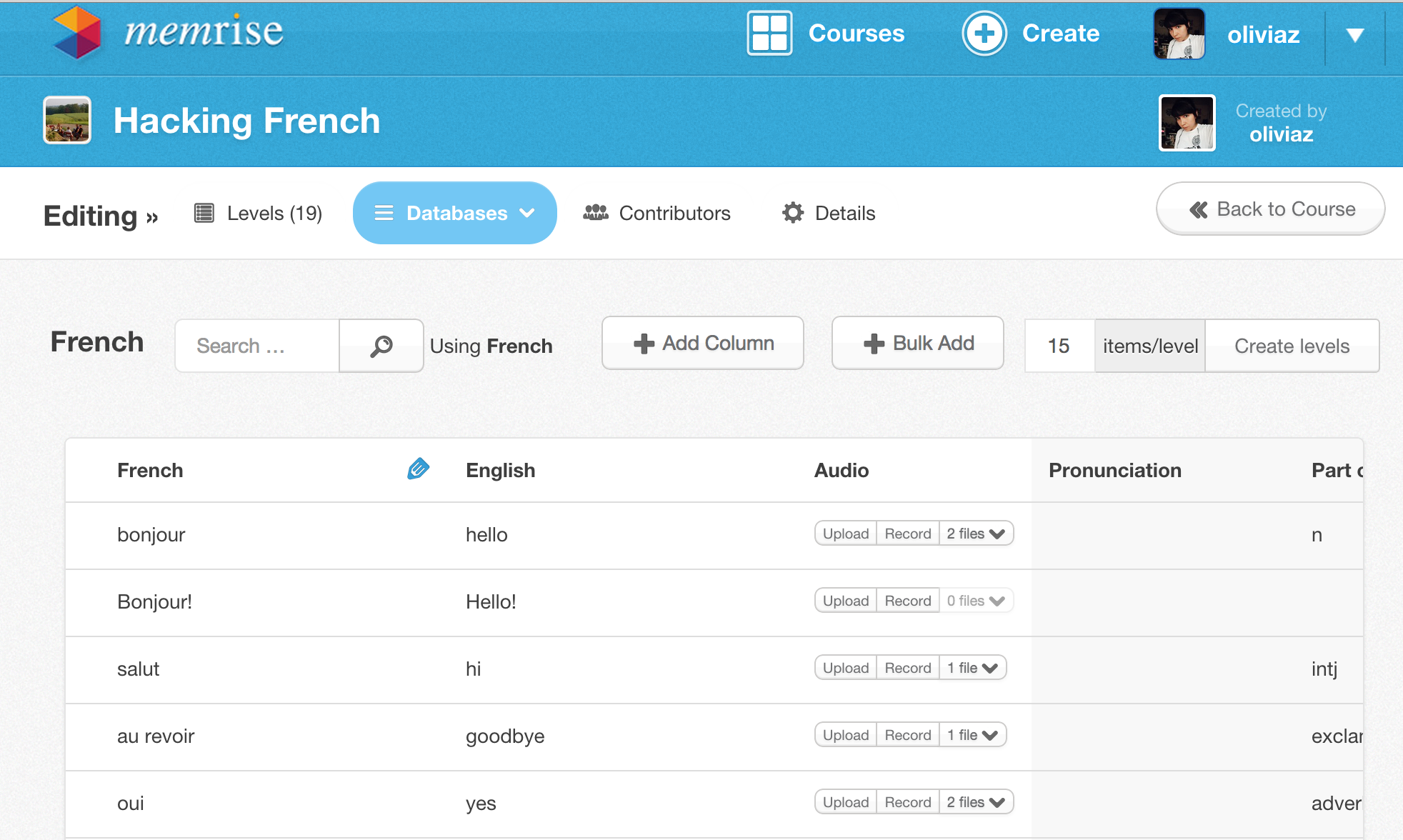The height and width of the screenshot is (840, 1403).
Task: Click the Details gear icon
Action: pyautogui.click(x=792, y=213)
